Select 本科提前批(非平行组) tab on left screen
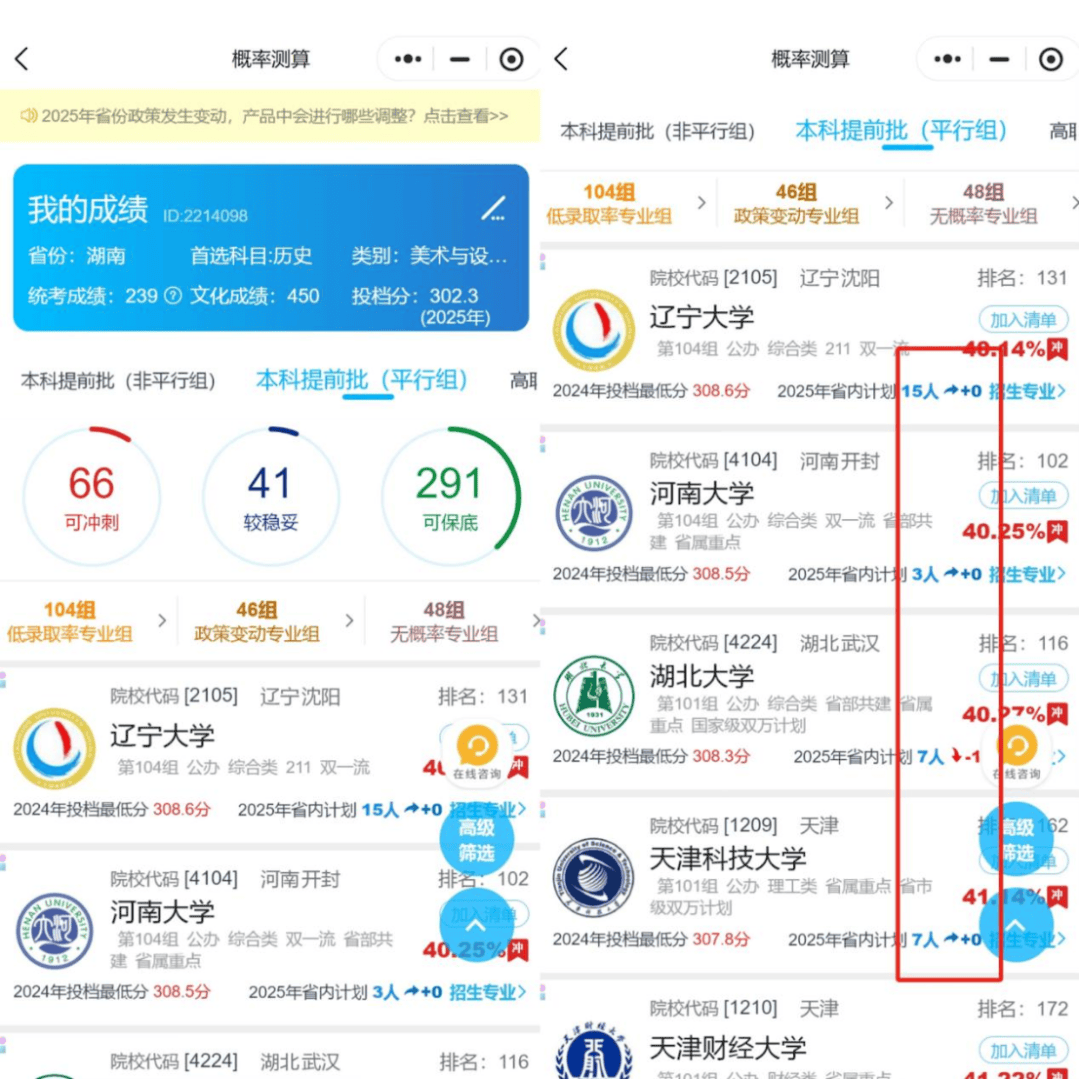 coord(118,381)
